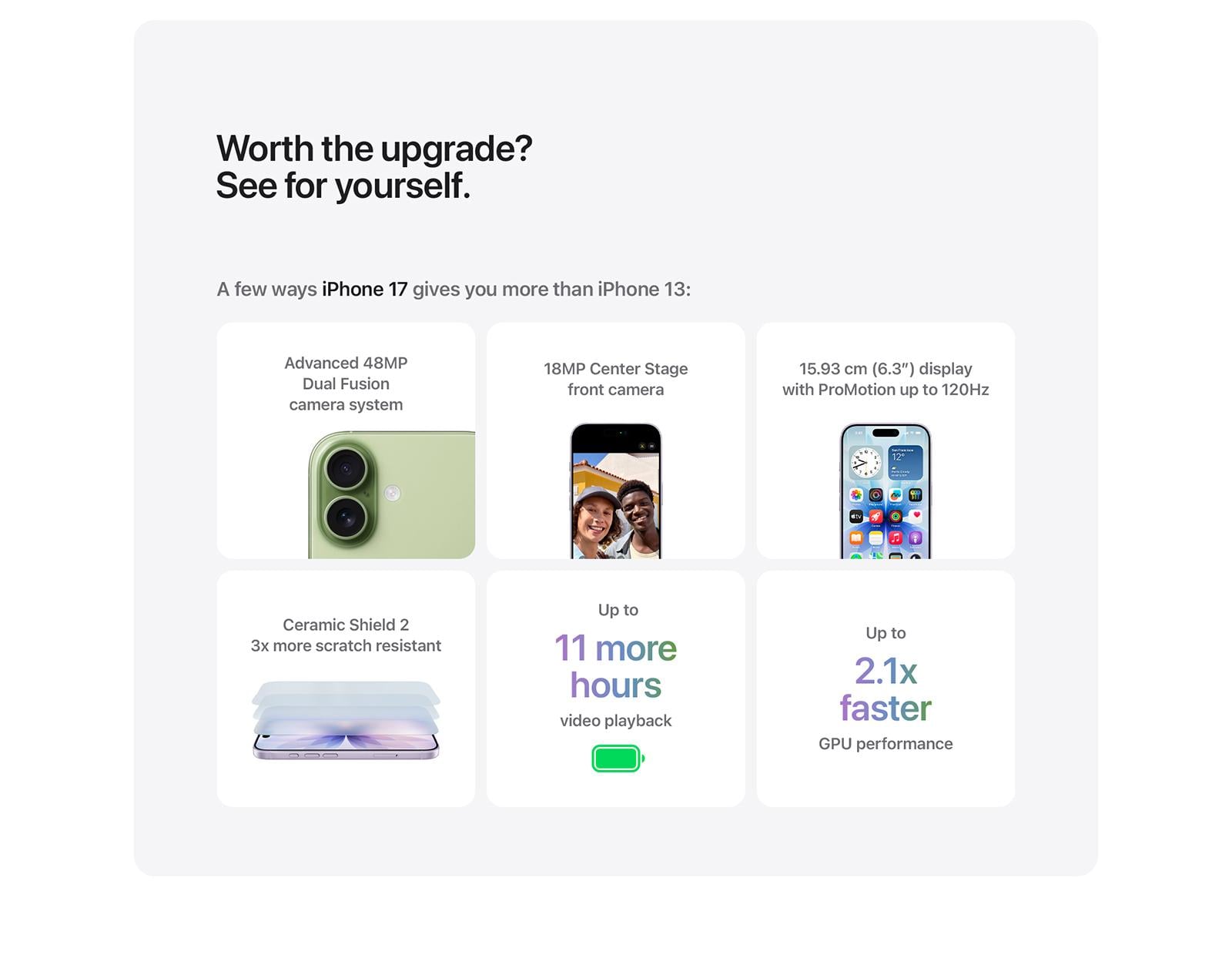This screenshot has height=968, width=1232.
Task: Click the green battery icon
Action: pyautogui.click(x=618, y=759)
